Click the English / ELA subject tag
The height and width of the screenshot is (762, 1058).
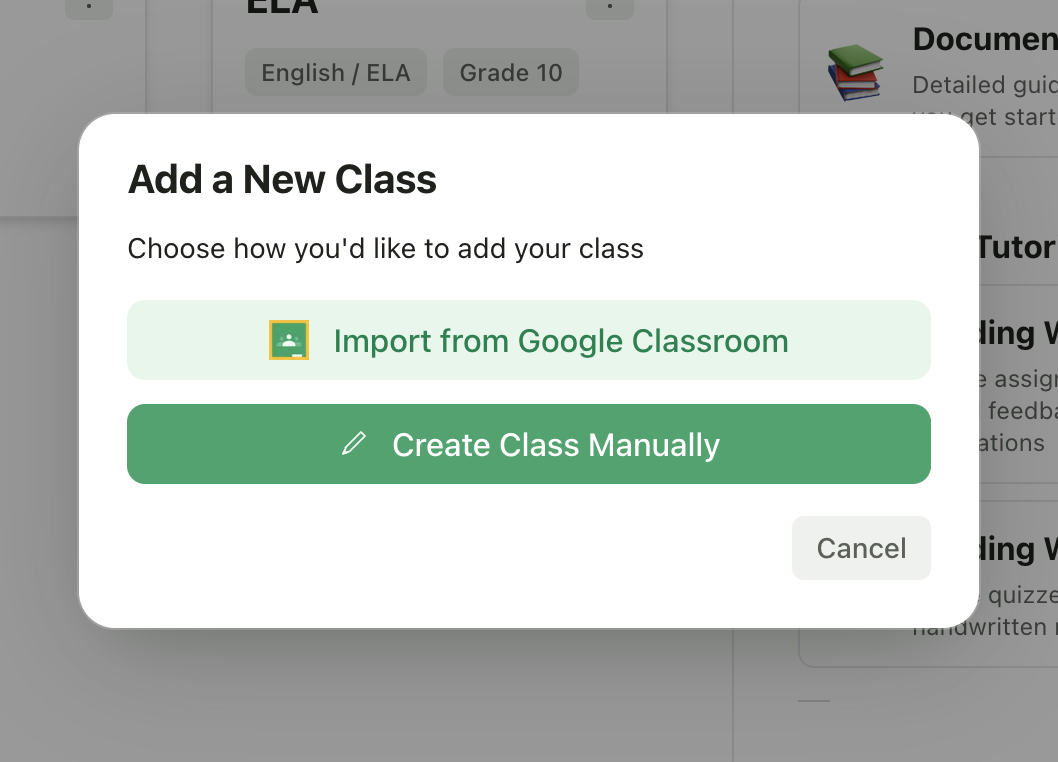pos(335,72)
